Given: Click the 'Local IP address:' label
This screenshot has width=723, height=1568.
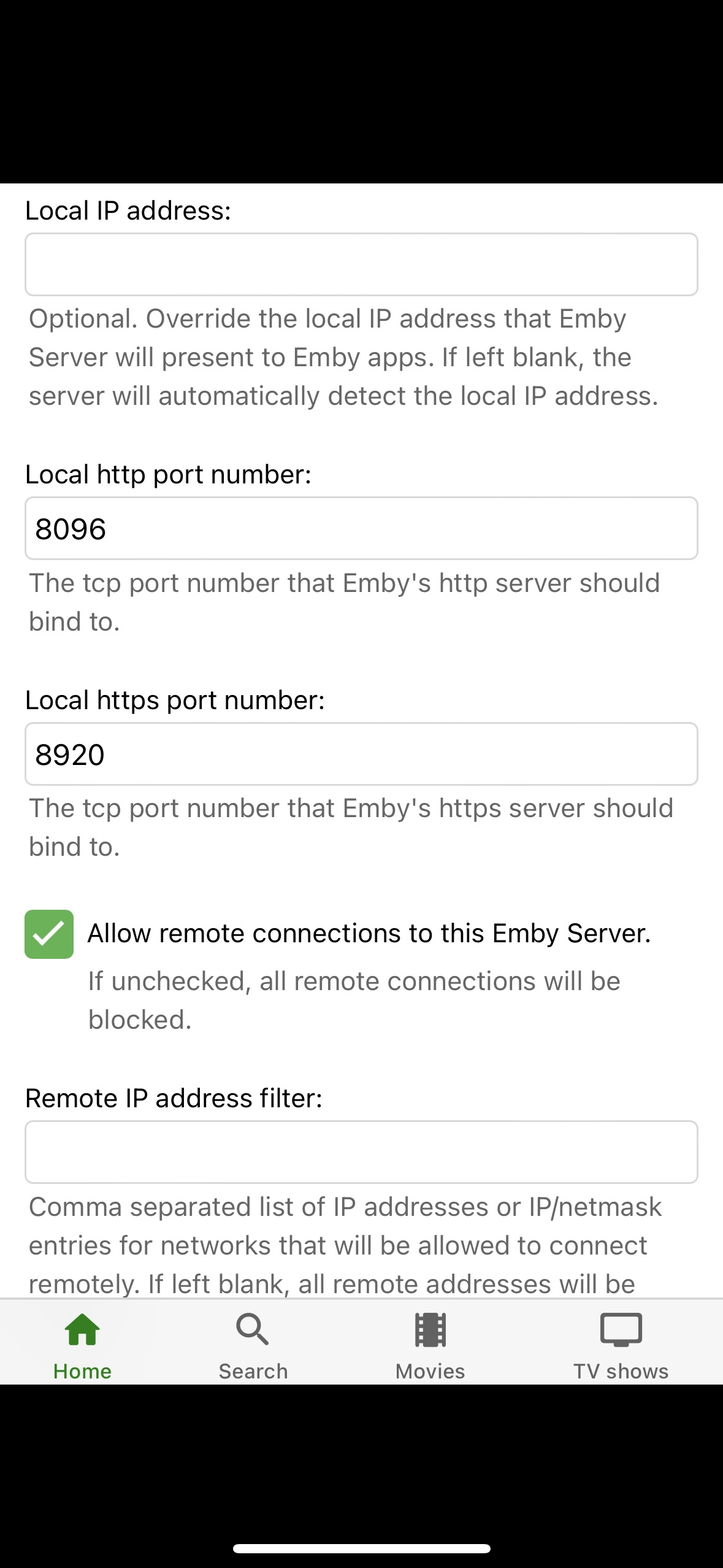Looking at the screenshot, I should 128,210.
